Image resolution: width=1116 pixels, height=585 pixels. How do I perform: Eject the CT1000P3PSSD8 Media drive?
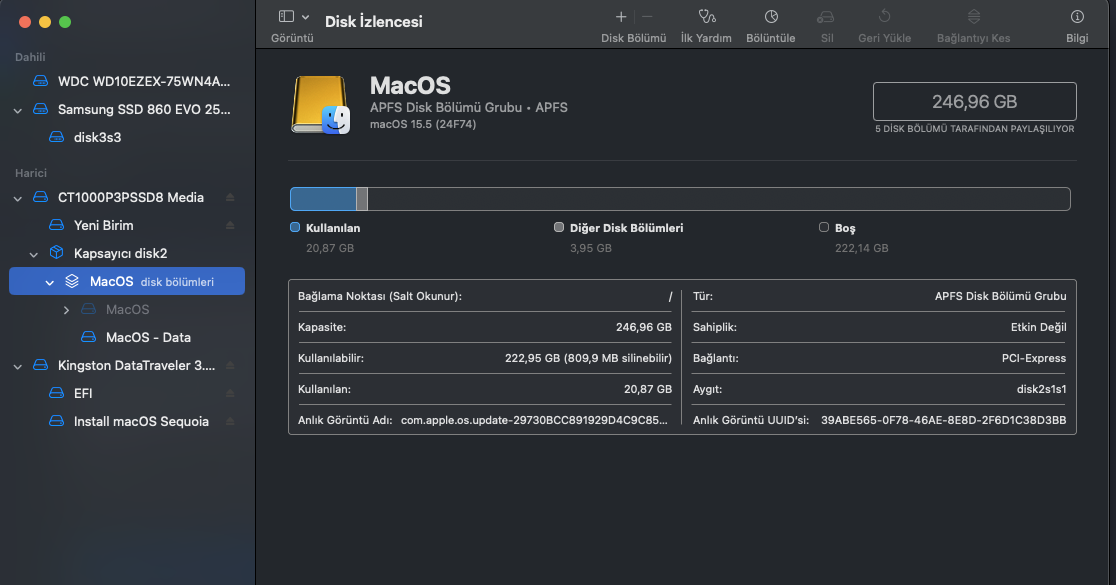pos(230,197)
